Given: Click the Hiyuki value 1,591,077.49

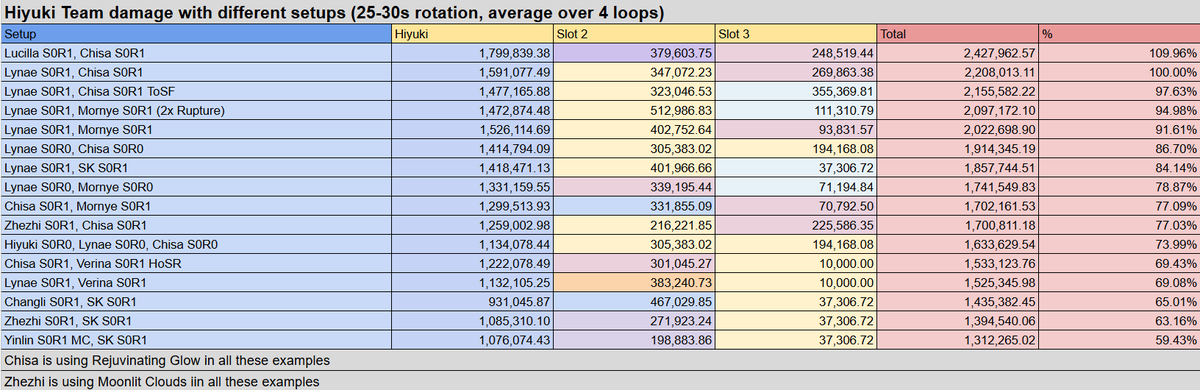Looking at the screenshot, I should coord(472,72).
